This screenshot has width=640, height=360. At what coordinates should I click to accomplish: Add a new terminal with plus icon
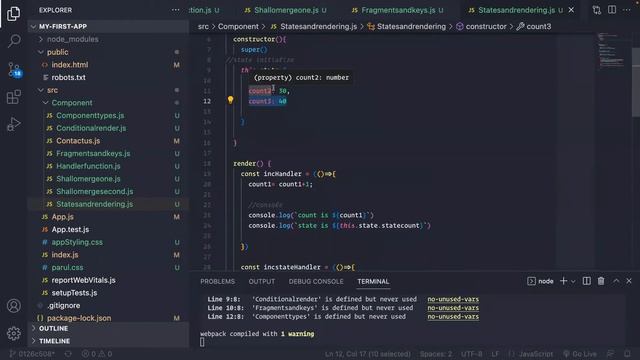pos(563,281)
